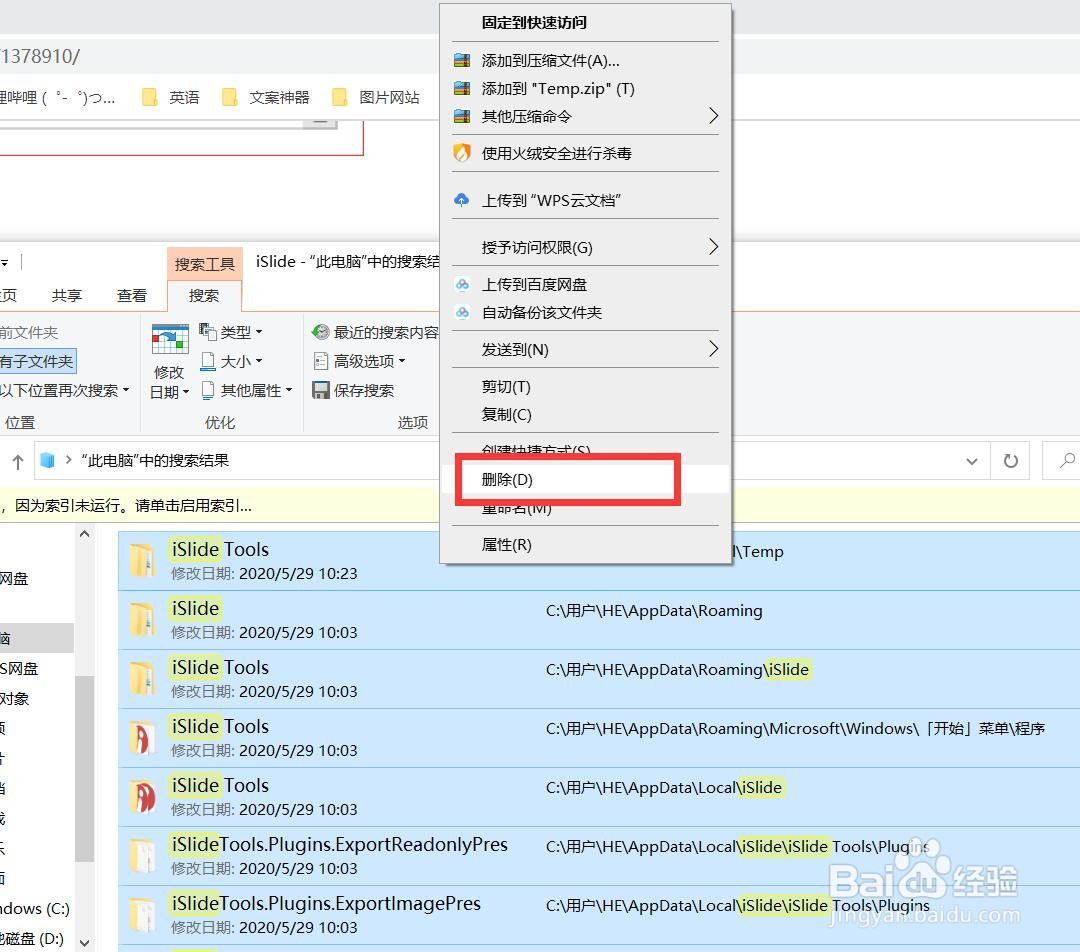
Task: Click the path C:\用户\HE\AppData\Roaming
Action: pyautogui.click(x=654, y=611)
